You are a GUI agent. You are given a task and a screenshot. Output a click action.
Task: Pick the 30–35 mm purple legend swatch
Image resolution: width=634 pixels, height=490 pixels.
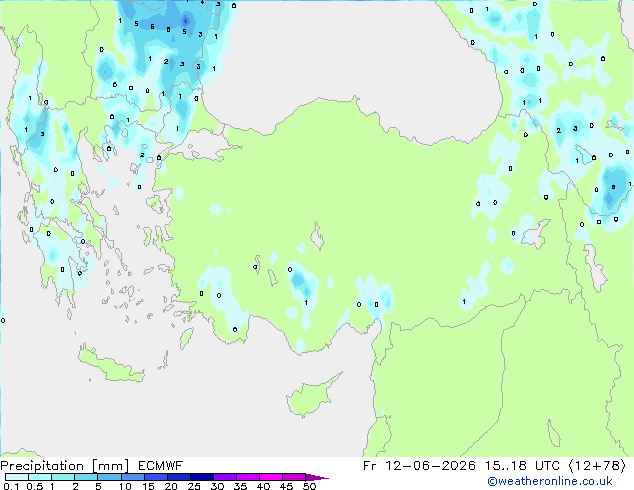[x=224, y=477]
